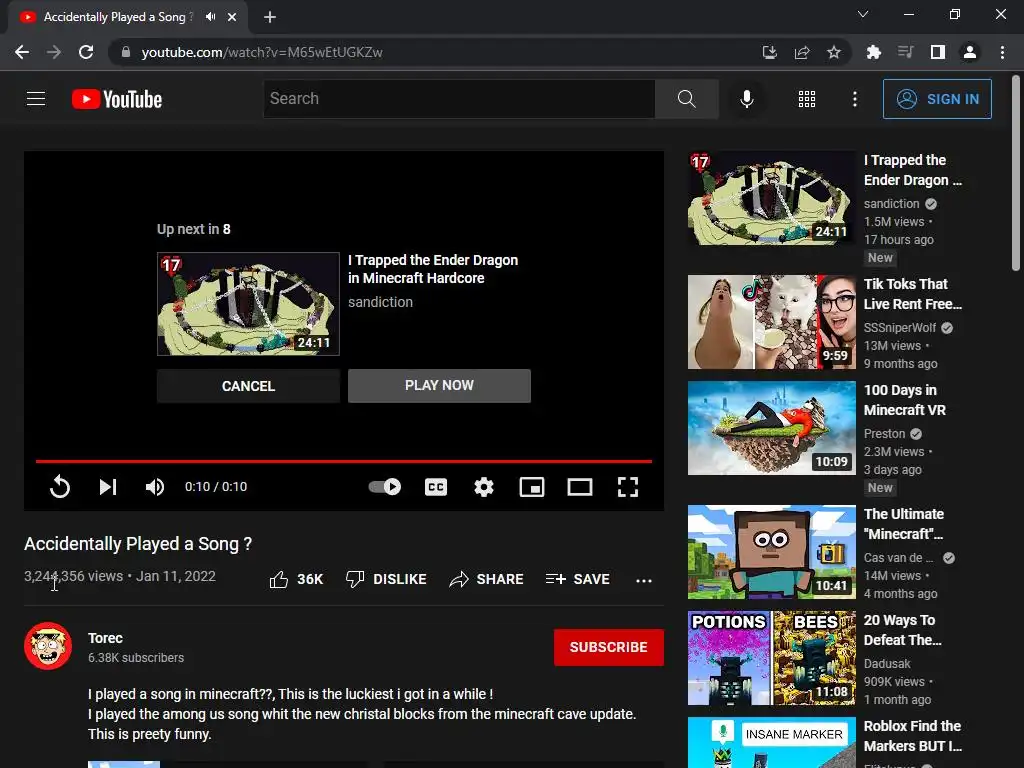Open YouTube settings three-dot menu

click(x=854, y=99)
